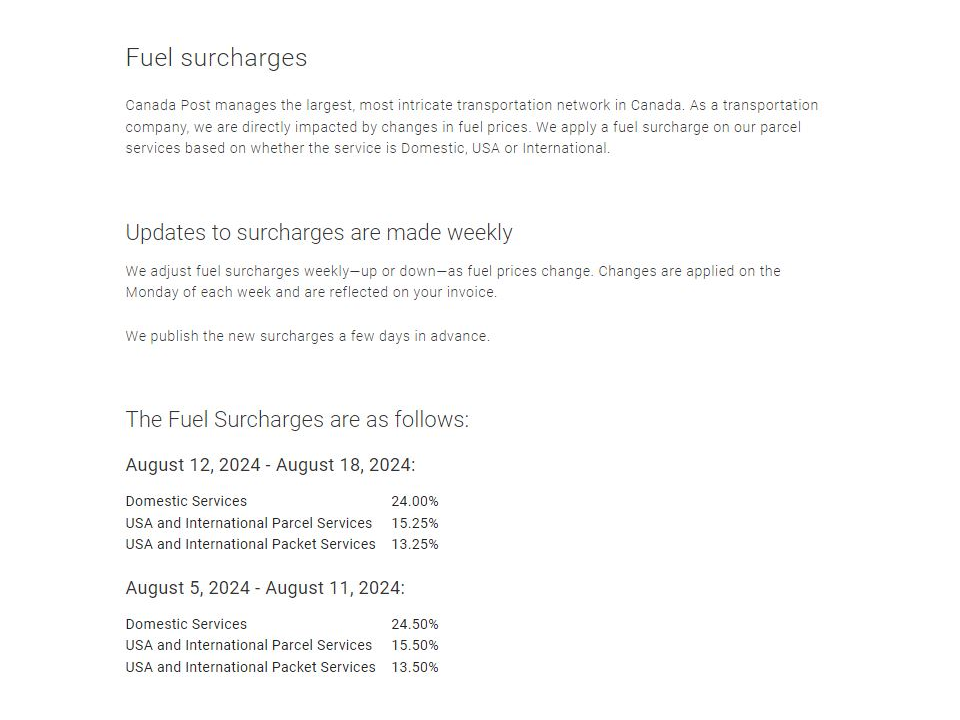Select the "Updates to surcharges are made weekly" heading
Image resolution: width=960 pixels, height=720 pixels.
click(x=319, y=233)
